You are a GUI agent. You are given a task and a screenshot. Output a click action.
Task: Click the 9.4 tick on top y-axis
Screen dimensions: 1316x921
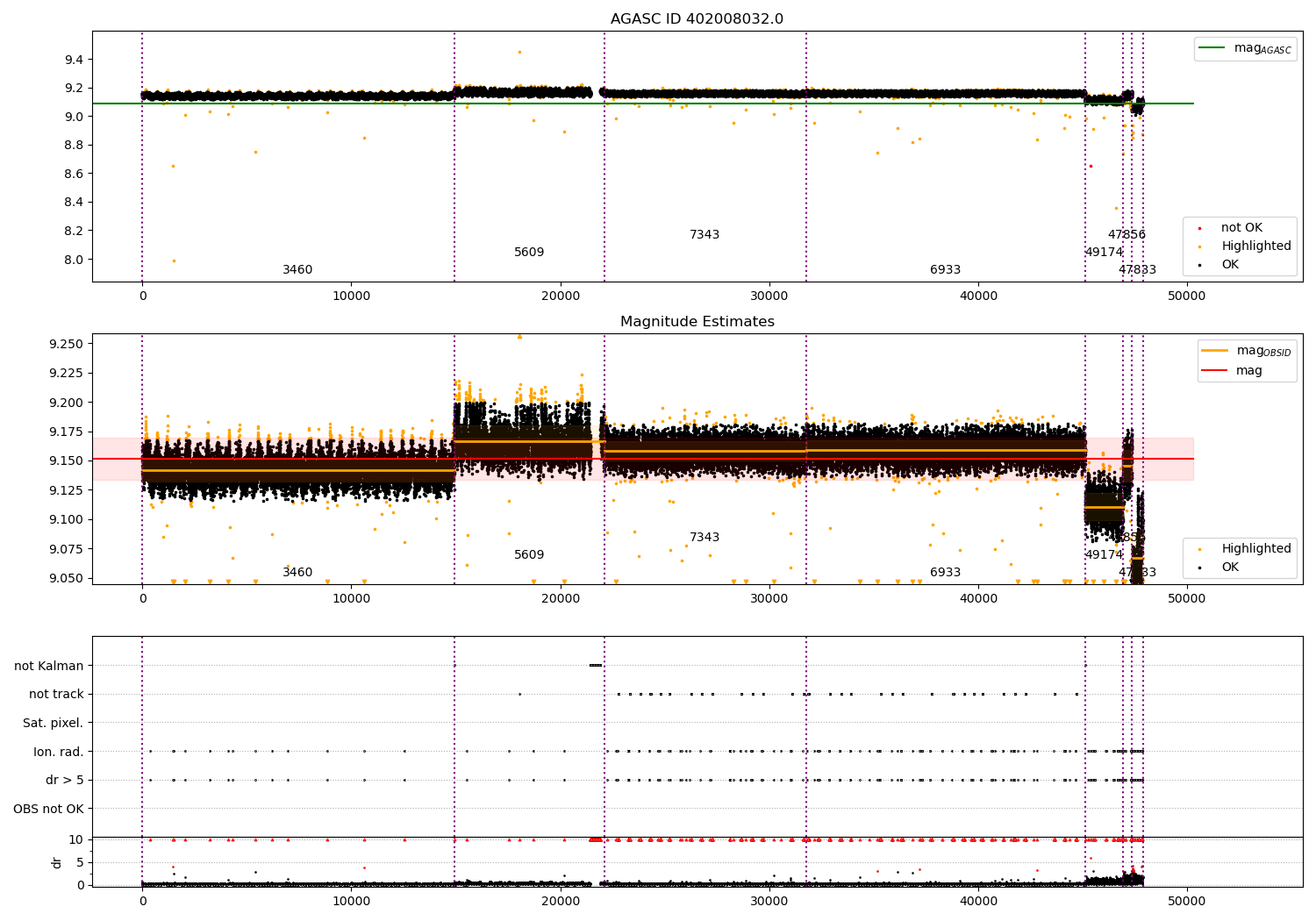pos(74,60)
